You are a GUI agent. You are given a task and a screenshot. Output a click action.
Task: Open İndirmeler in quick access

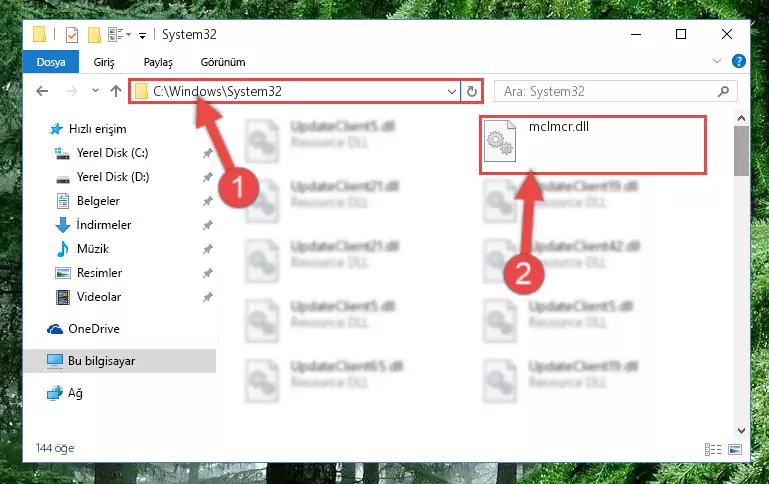pyautogui.click(x=103, y=225)
